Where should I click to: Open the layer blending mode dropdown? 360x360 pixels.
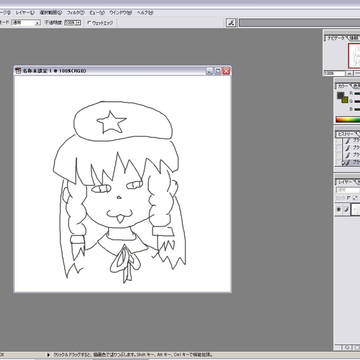tap(348, 190)
